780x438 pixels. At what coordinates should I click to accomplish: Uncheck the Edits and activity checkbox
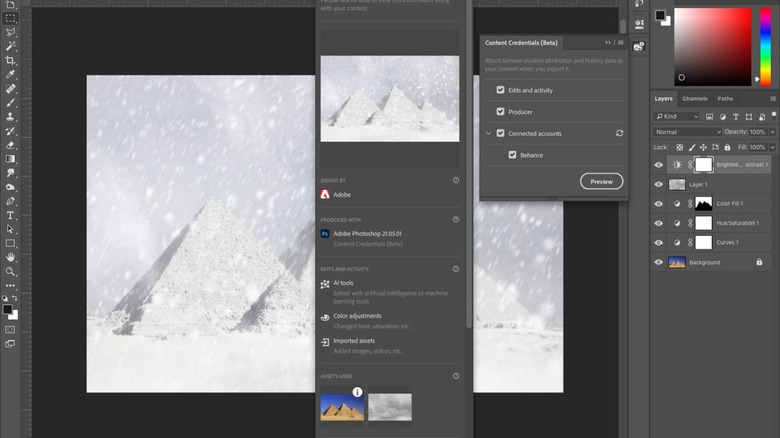click(x=500, y=90)
